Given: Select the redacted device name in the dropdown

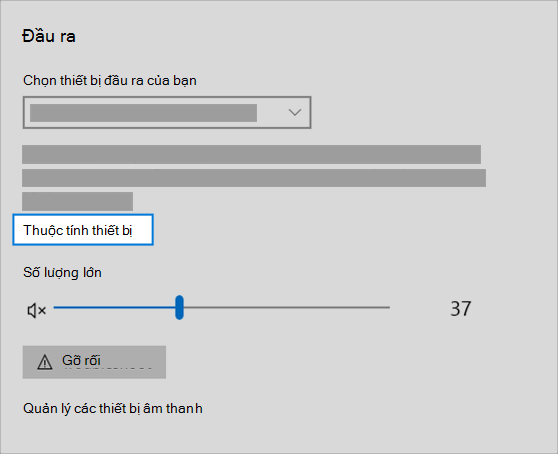Looking at the screenshot, I should 143,113.
